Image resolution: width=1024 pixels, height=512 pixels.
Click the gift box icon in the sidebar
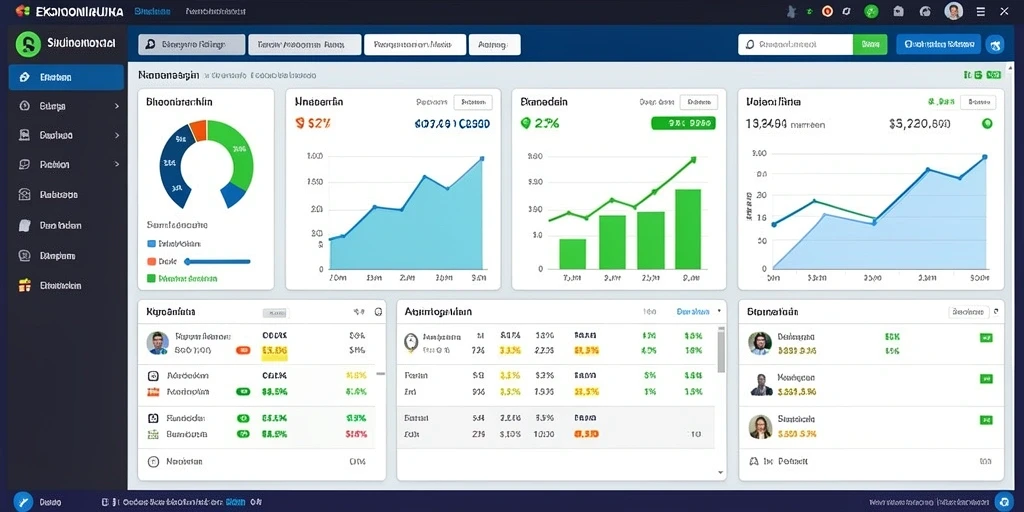point(25,285)
